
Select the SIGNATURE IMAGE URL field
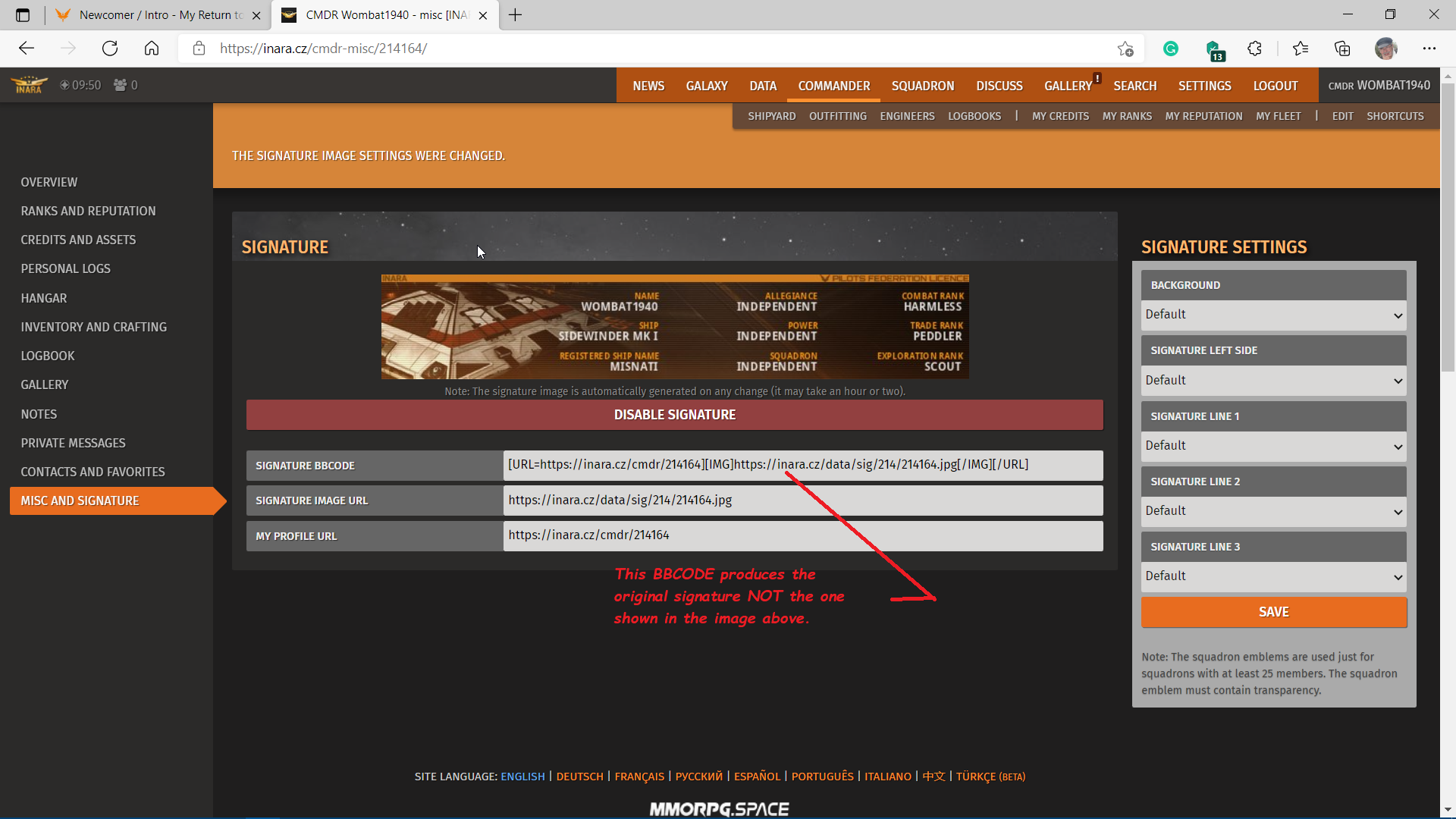[803, 500]
